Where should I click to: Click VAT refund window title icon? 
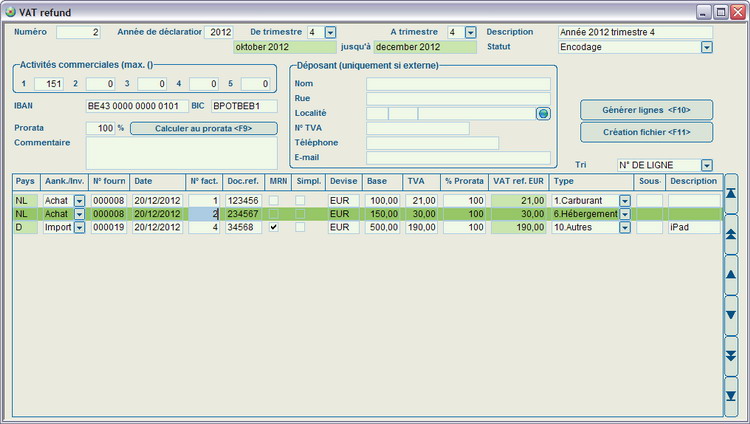point(10,12)
